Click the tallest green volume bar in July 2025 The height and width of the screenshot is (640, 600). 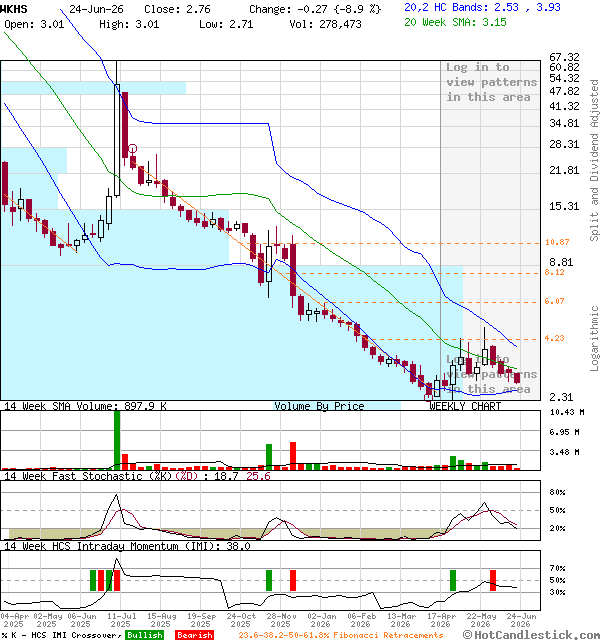pos(117,440)
